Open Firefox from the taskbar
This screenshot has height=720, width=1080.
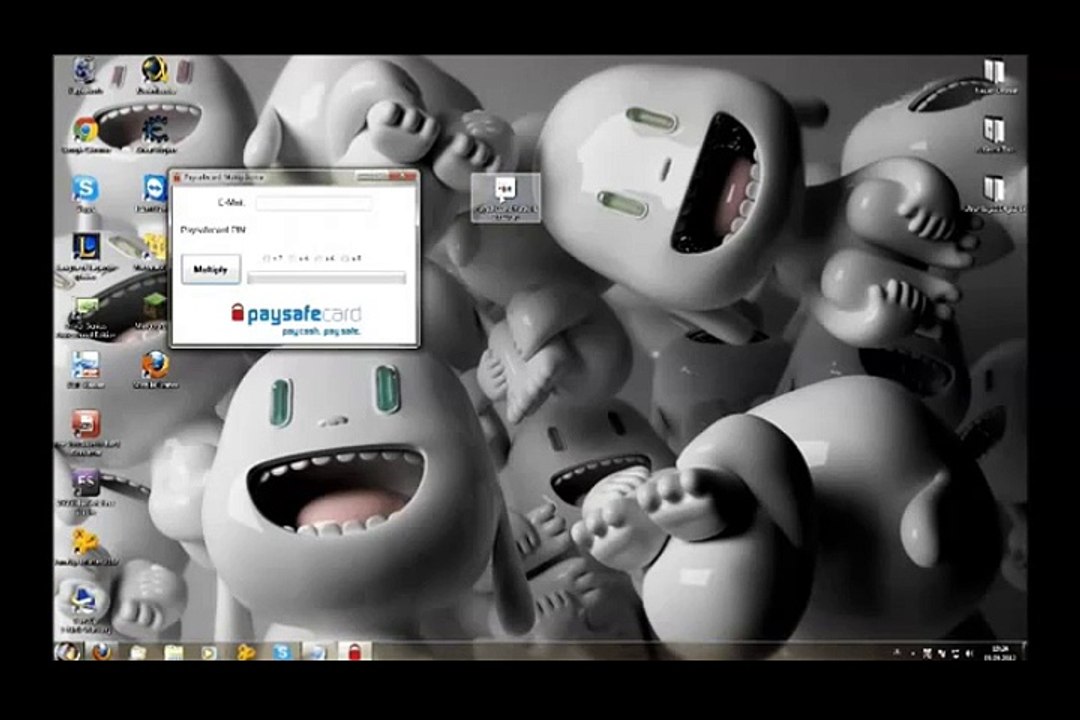click(x=102, y=651)
